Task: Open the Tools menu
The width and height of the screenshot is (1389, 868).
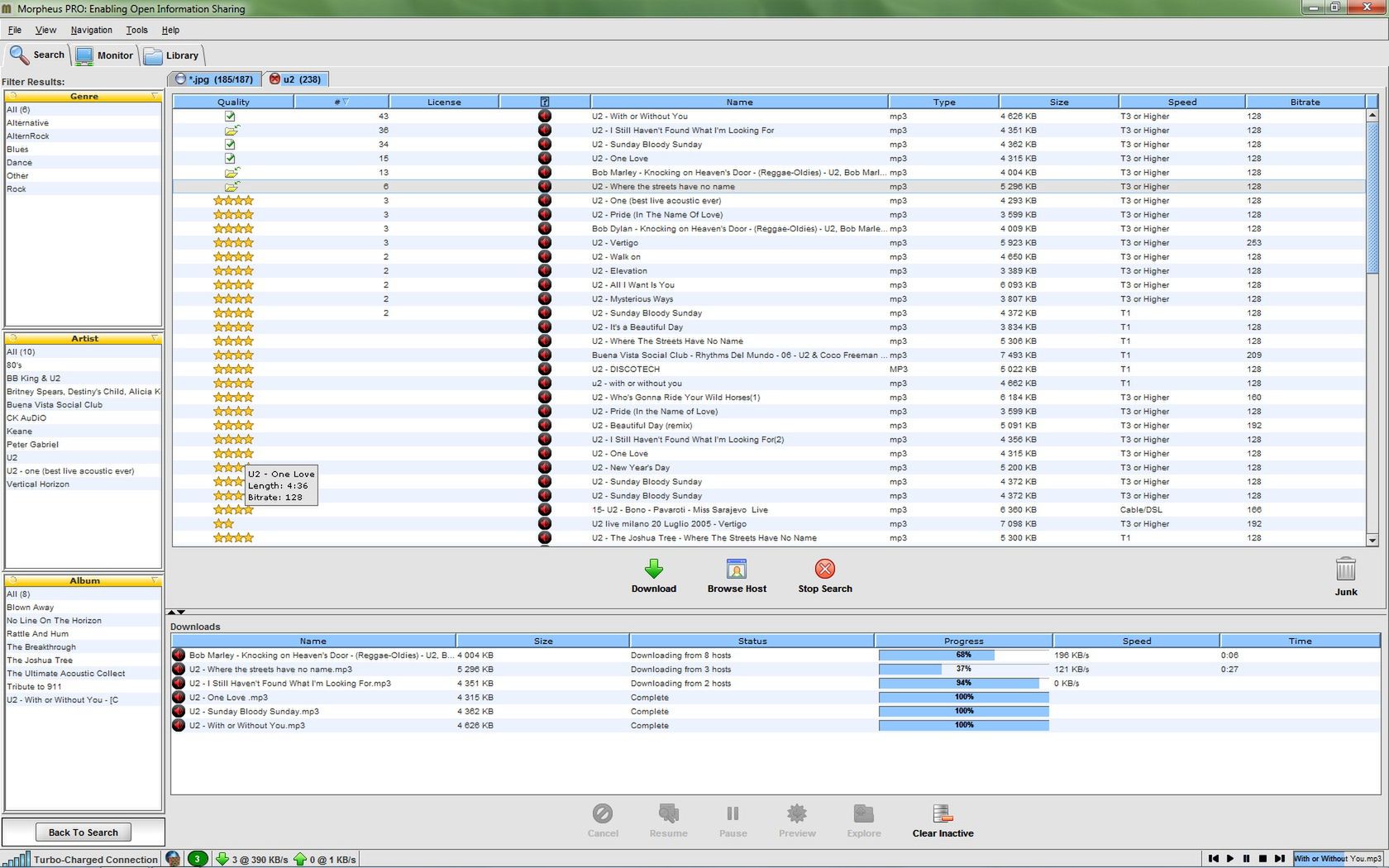Action: click(x=137, y=30)
